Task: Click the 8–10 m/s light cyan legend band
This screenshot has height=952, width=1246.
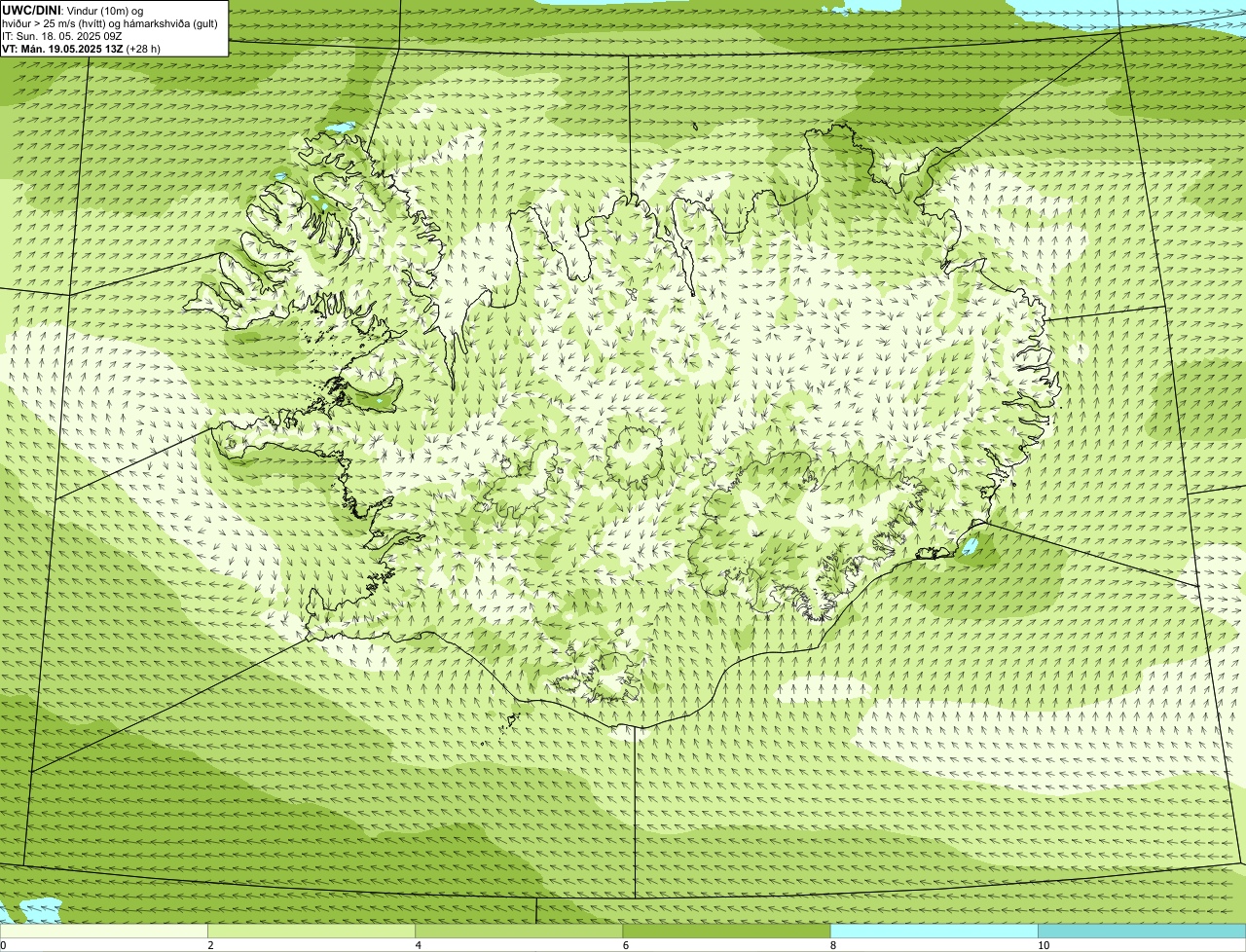Action: pyautogui.click(x=934, y=932)
